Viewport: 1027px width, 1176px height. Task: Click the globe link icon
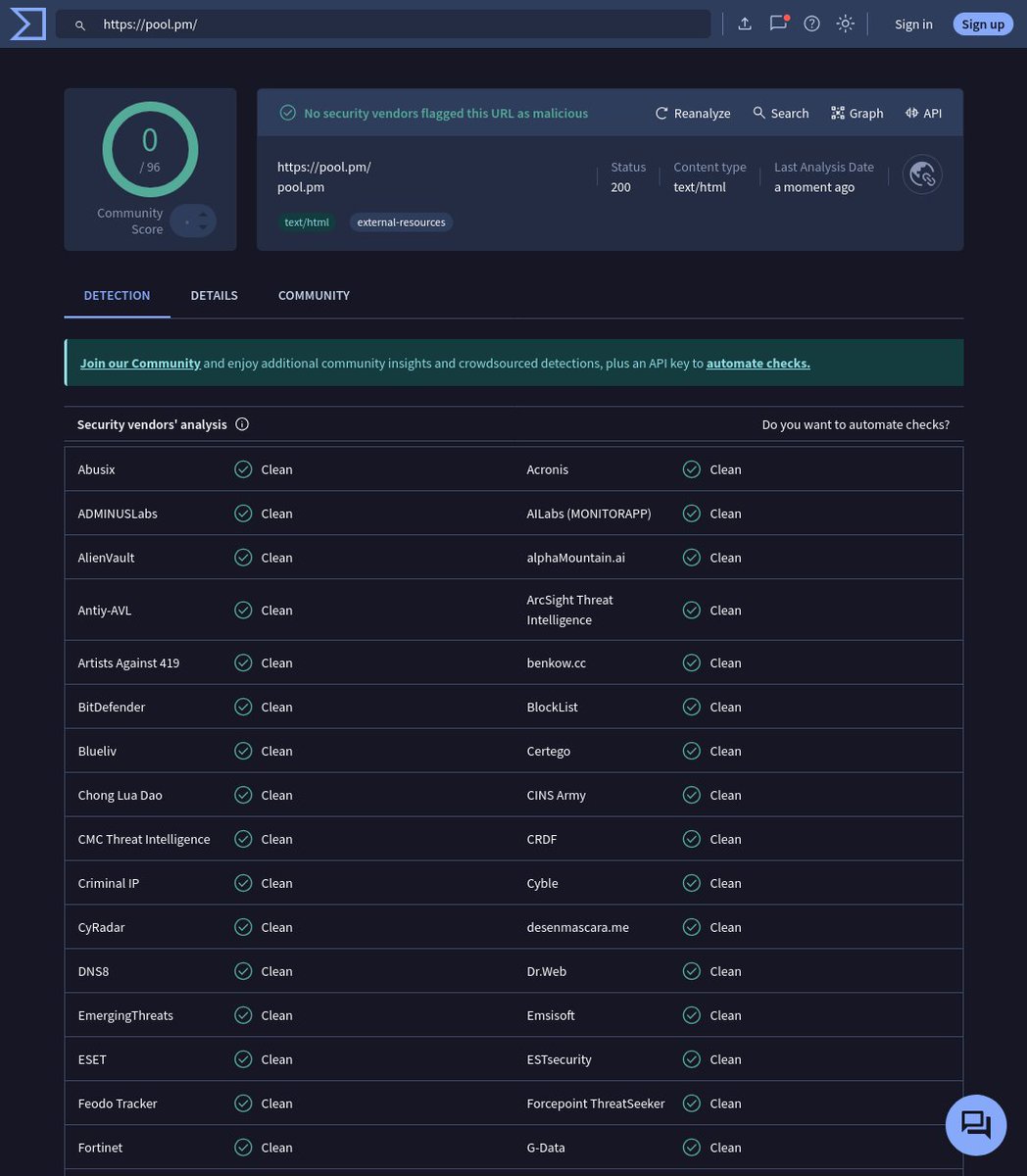pyautogui.click(x=922, y=174)
